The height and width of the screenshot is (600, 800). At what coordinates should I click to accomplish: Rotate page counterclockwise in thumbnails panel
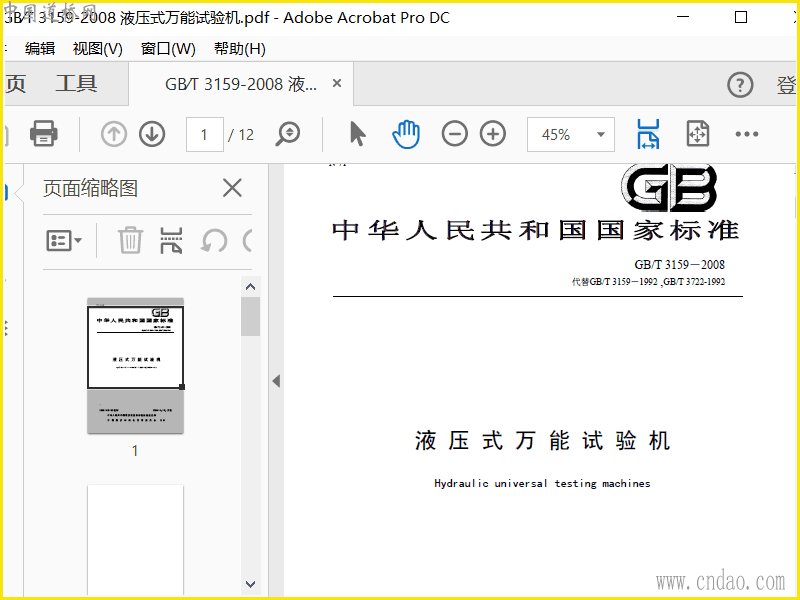coord(214,240)
